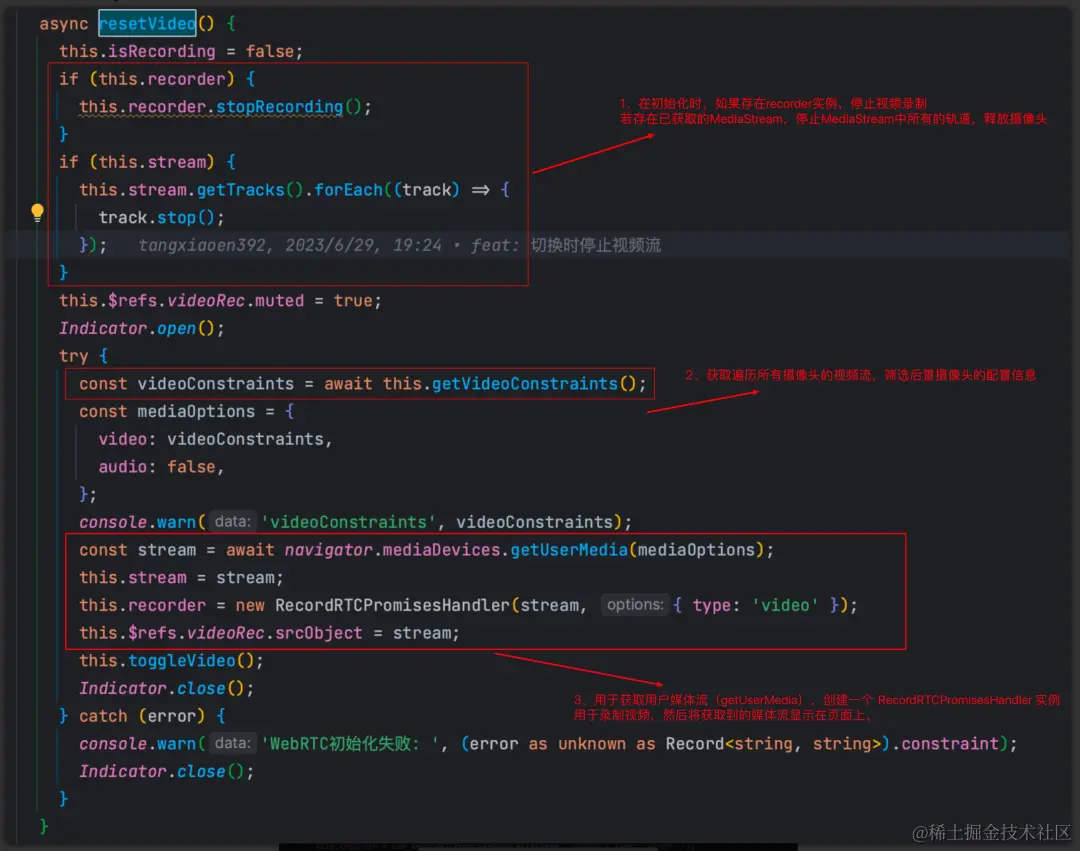The height and width of the screenshot is (851, 1080).
Task: Click data: hint before 'videoConstraints' string
Action: click(233, 522)
